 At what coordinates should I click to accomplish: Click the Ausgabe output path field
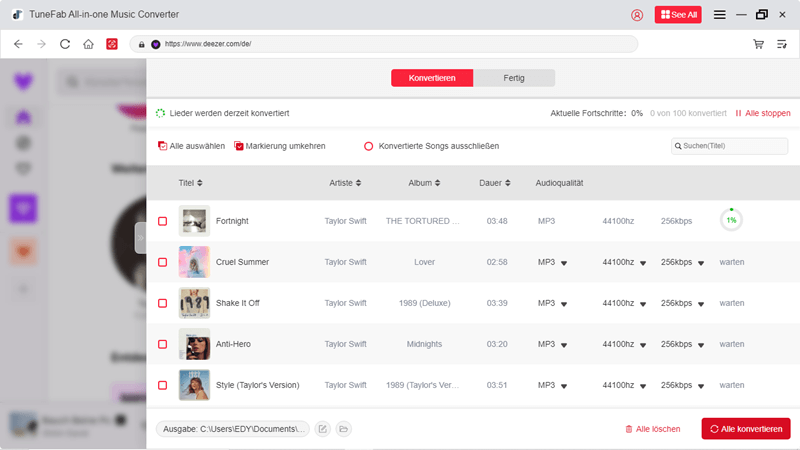233,429
